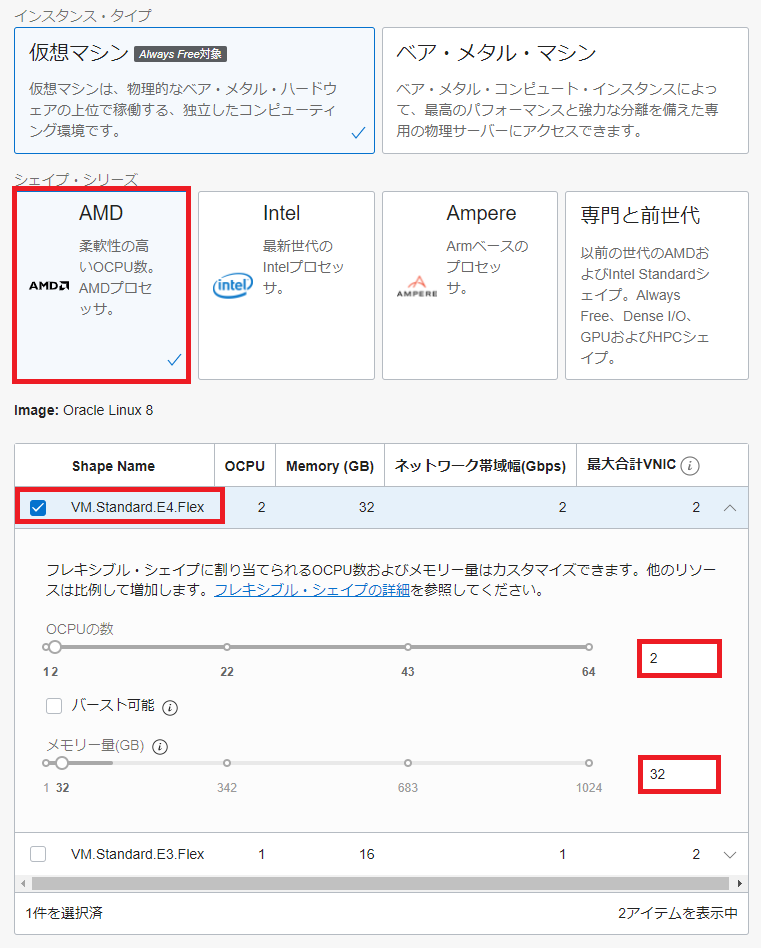Click info icon next to メモリー量(GB)

[160, 746]
